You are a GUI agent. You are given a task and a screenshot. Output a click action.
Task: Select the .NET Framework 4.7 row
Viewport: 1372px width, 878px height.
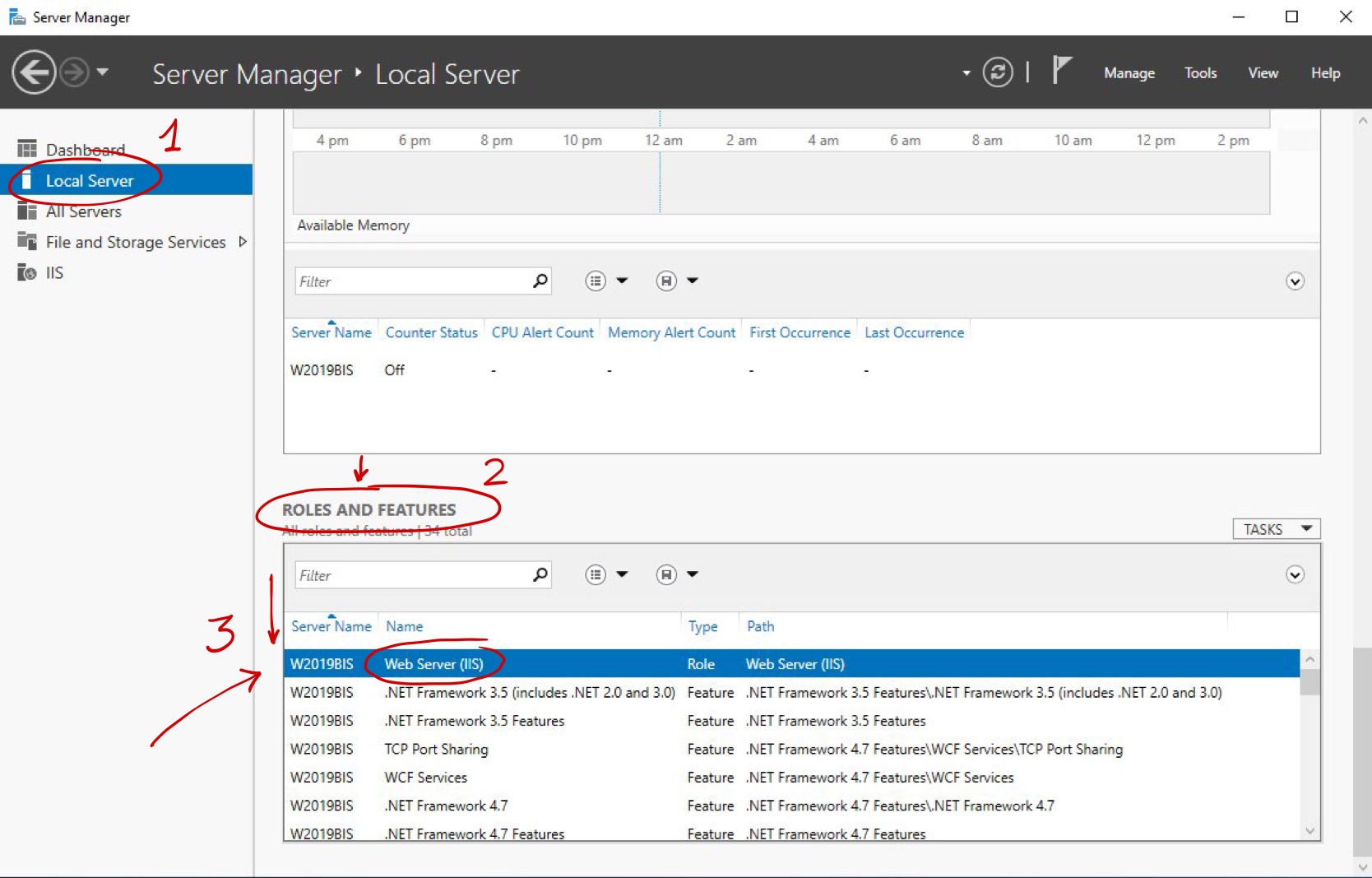click(x=792, y=806)
